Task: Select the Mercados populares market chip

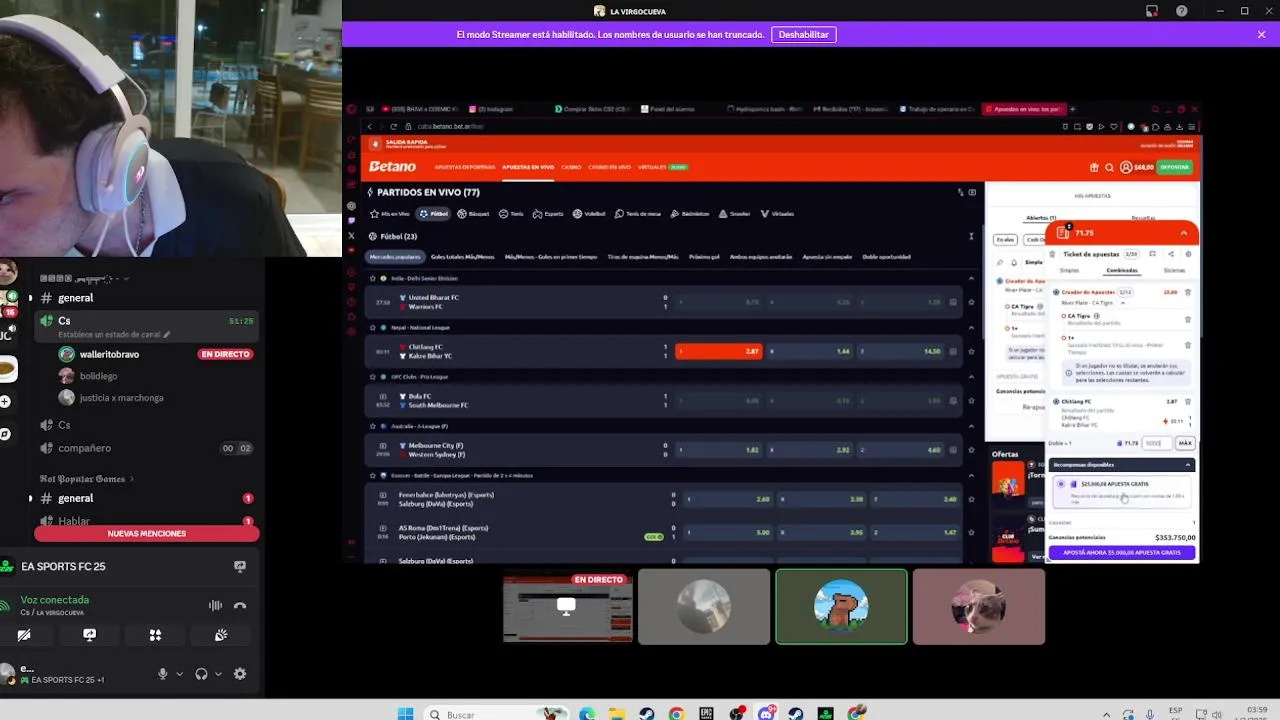Action: coord(395,257)
